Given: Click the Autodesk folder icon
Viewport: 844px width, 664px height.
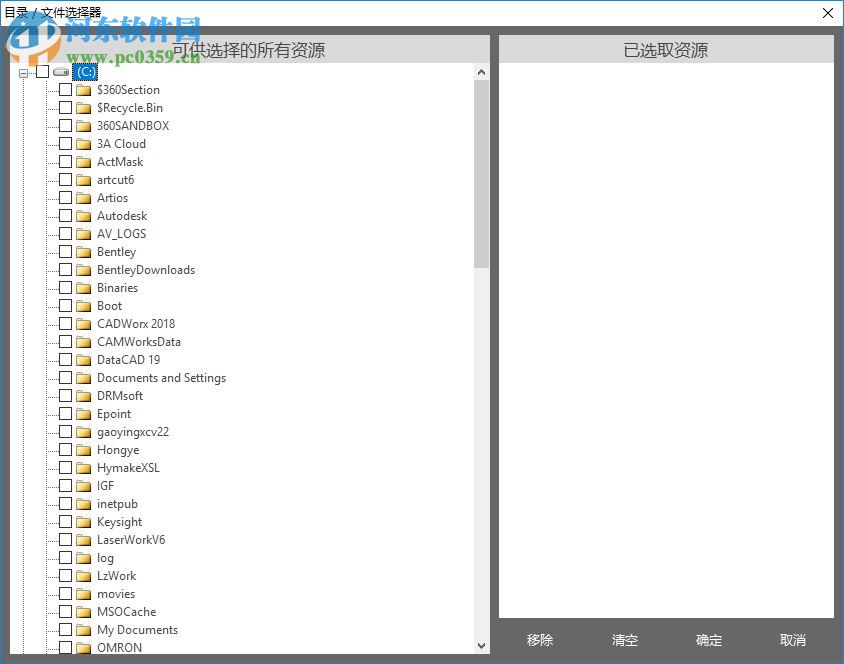Looking at the screenshot, I should pyautogui.click(x=83, y=215).
